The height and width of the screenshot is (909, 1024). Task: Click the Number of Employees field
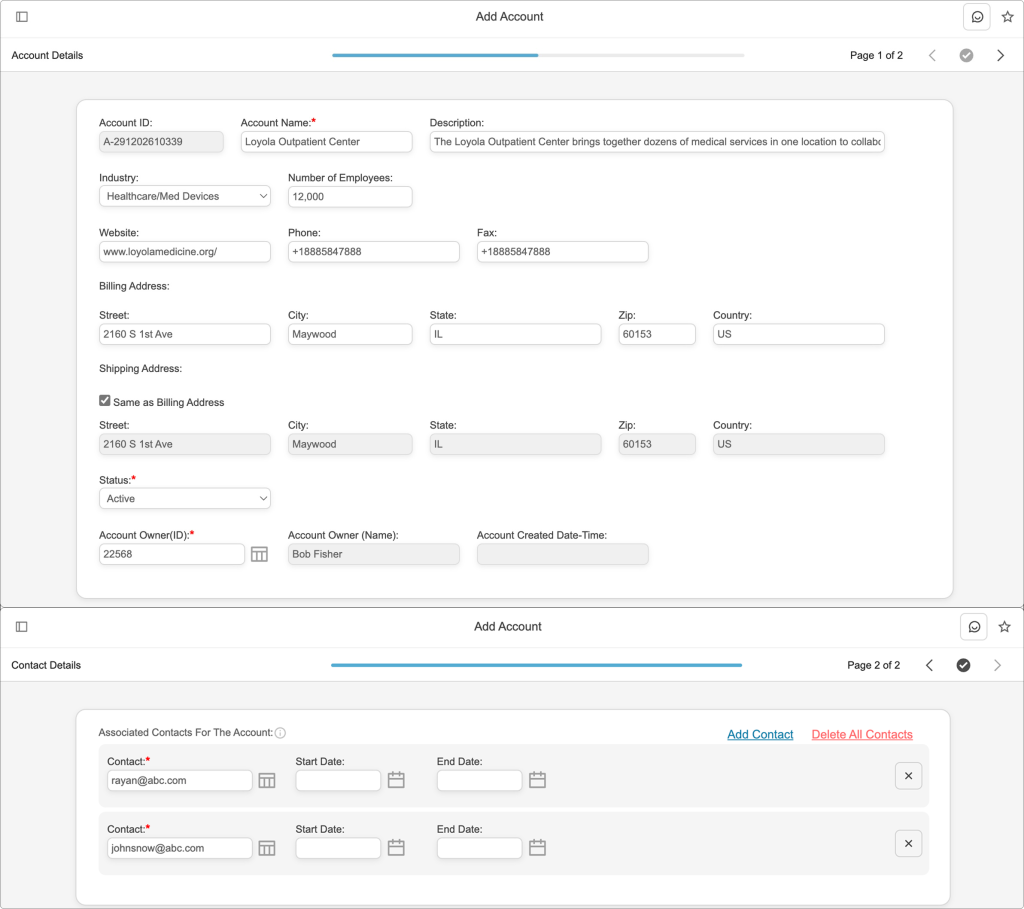click(349, 197)
